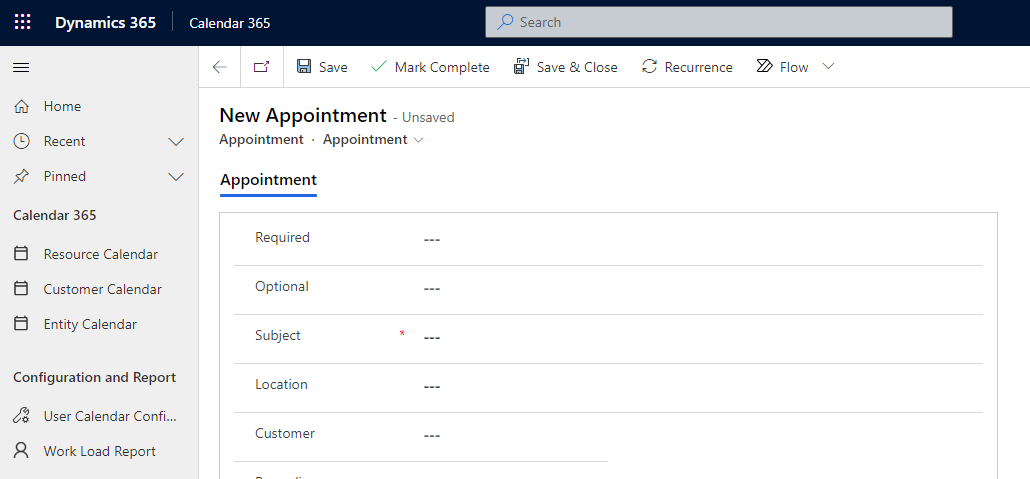Collapse the hamburger site map menu
The height and width of the screenshot is (479, 1030).
pyautogui.click(x=21, y=67)
